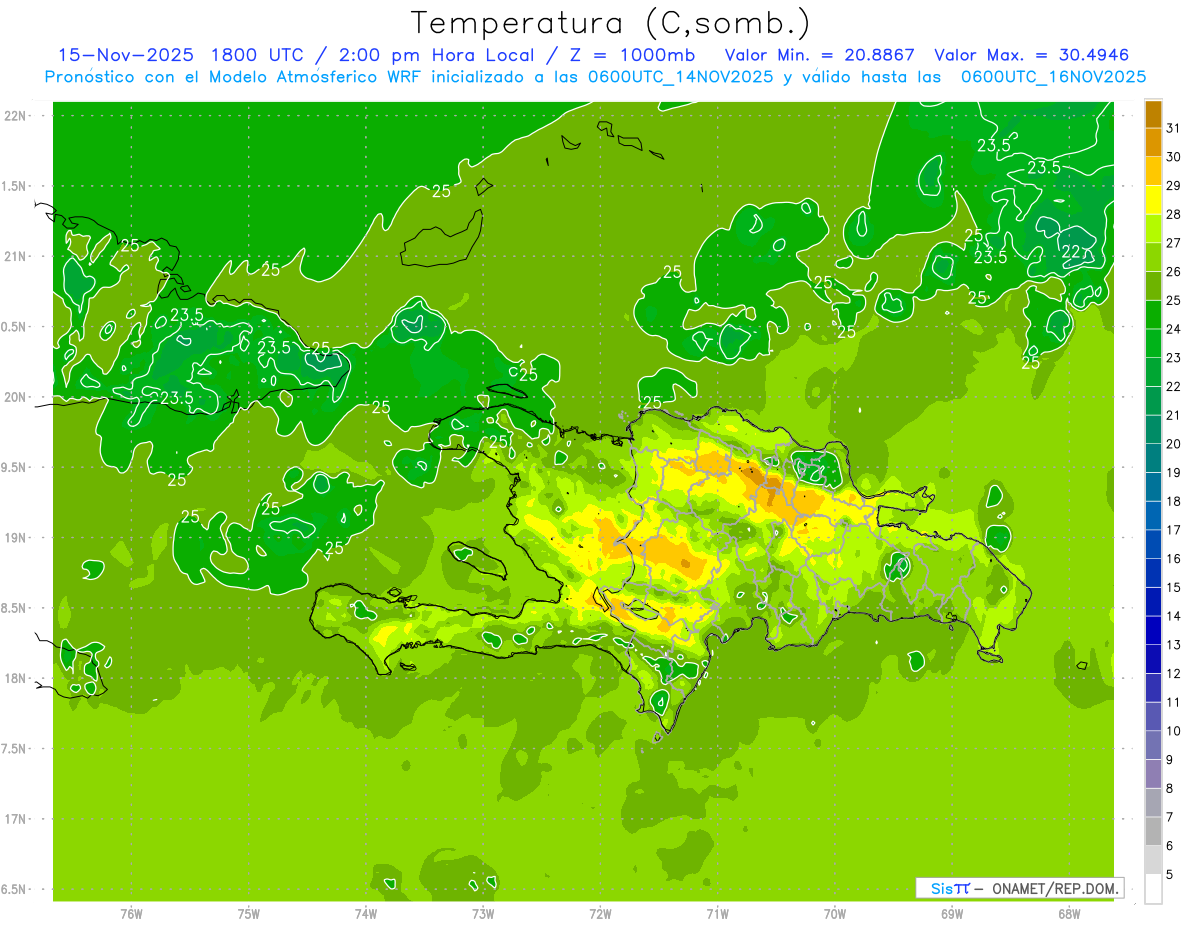Viewport: 1200px width, 927px height.
Task: Click the color scale value "9"
Action: tap(1170, 760)
